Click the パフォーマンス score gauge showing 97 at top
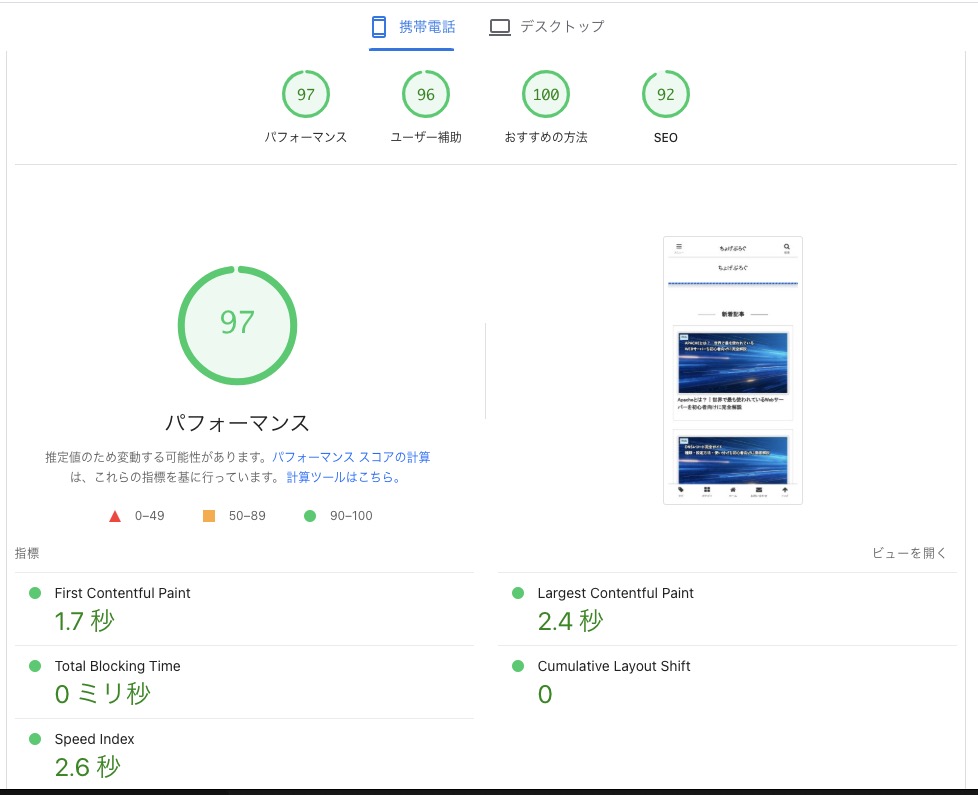978x795 pixels. click(305, 95)
